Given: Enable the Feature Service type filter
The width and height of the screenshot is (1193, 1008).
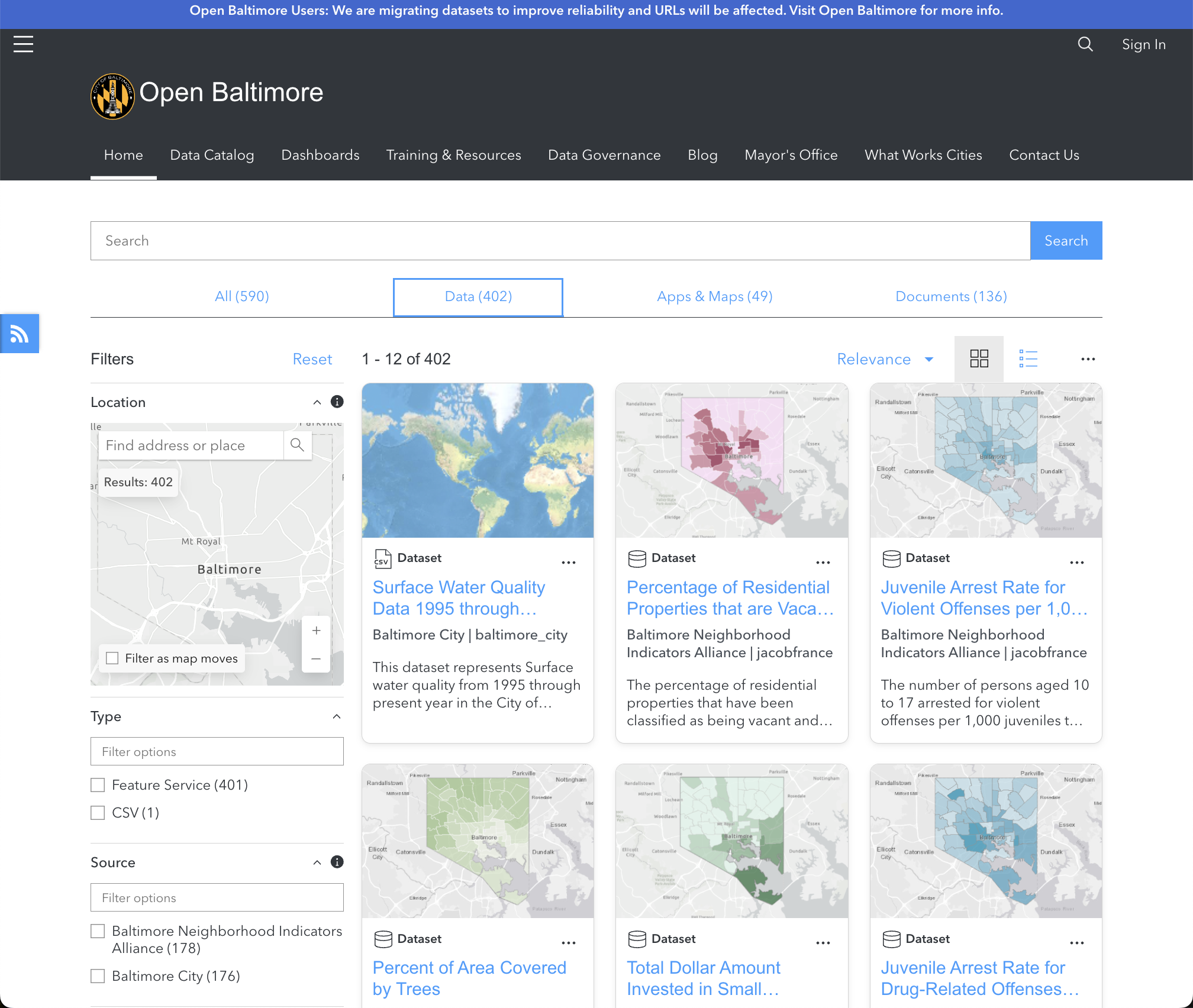Looking at the screenshot, I should [98, 785].
